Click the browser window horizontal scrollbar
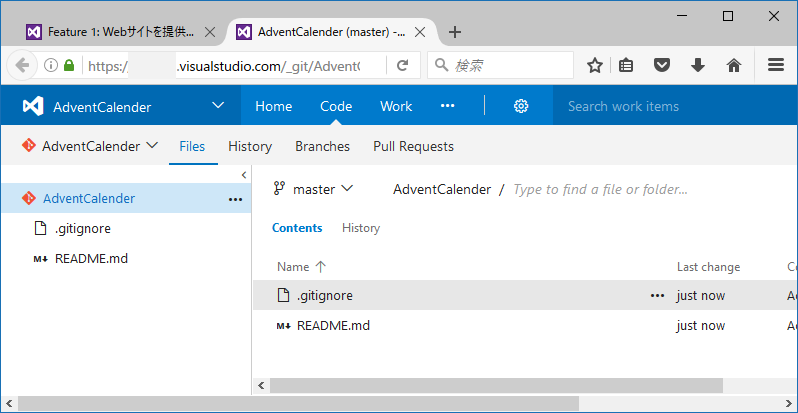This screenshot has height=413, width=798. [x=298, y=404]
